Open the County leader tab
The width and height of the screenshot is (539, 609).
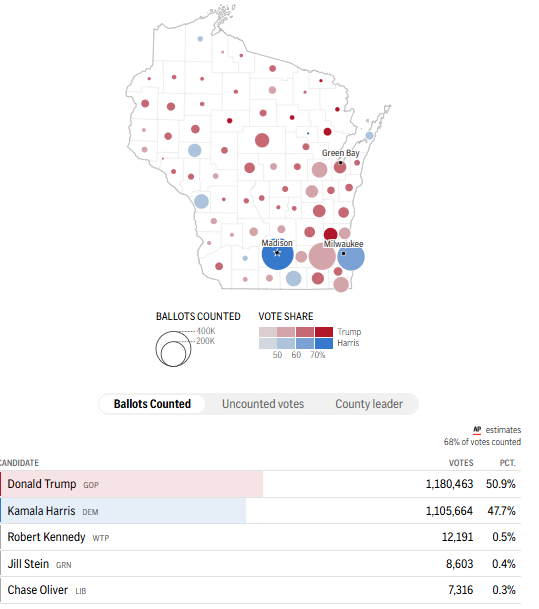[369, 404]
